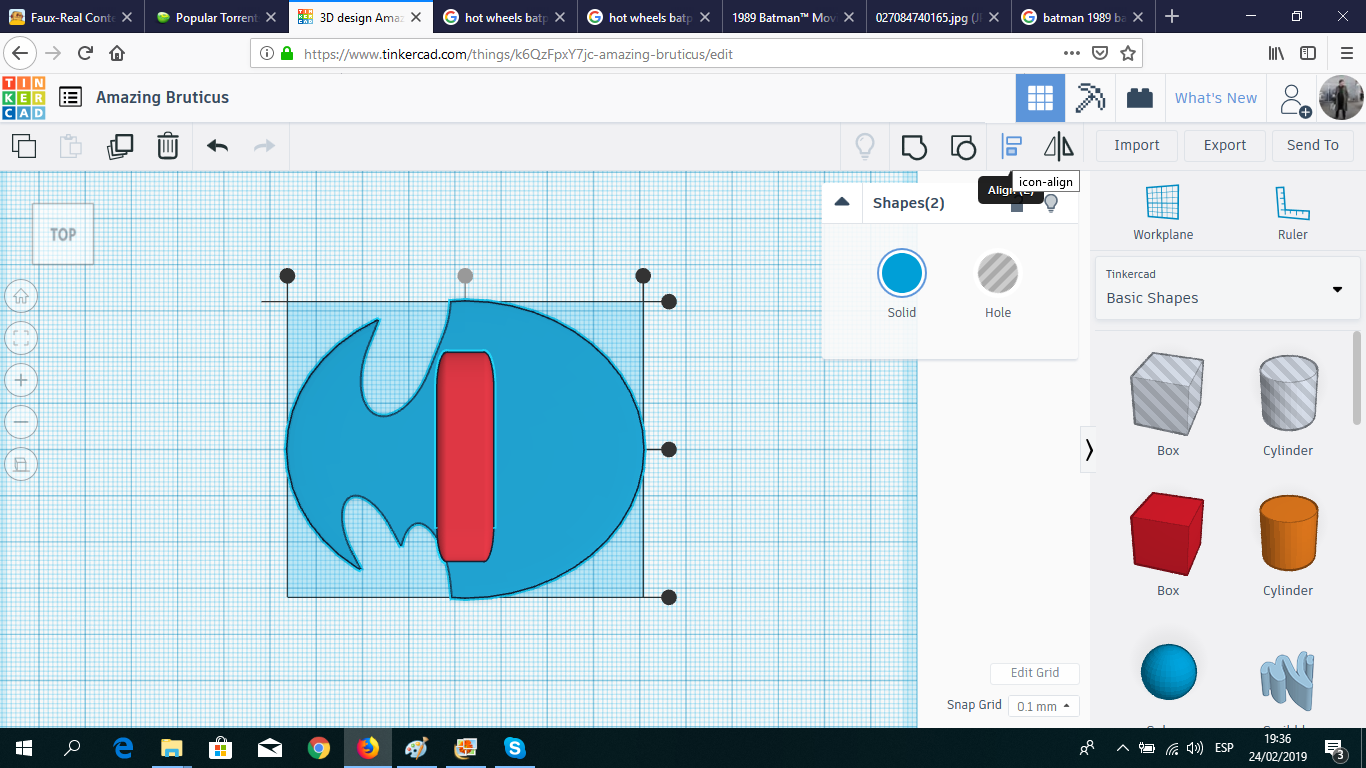
Task: Zoom out with minus button
Action: (21, 422)
